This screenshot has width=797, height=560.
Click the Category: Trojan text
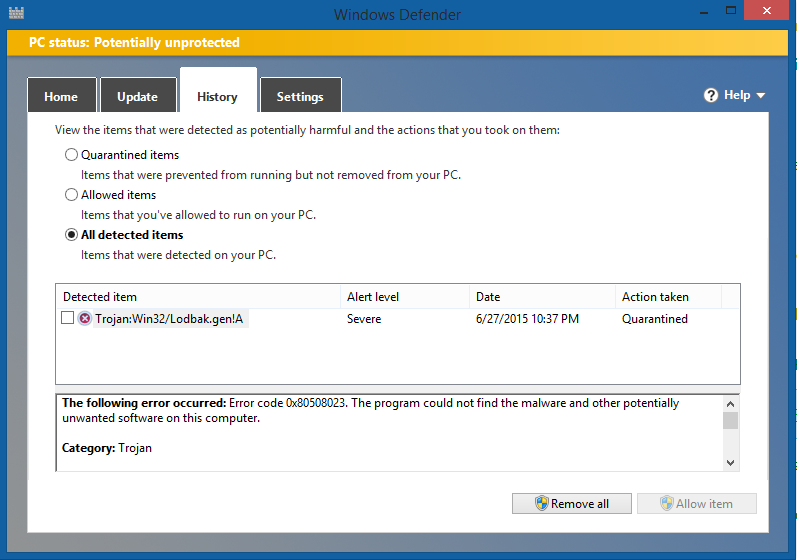pos(107,448)
